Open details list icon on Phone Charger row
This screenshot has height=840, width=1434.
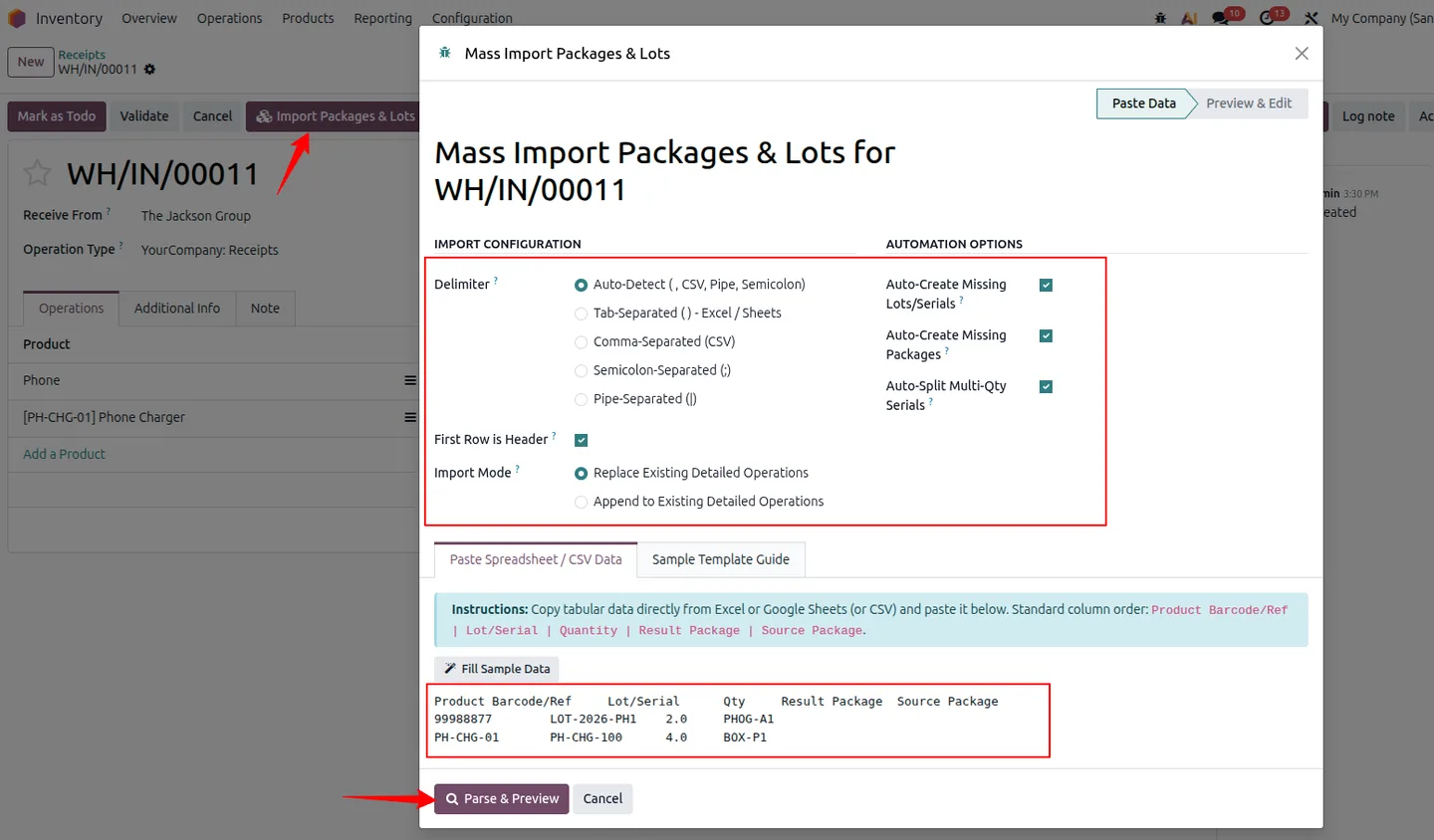point(409,417)
